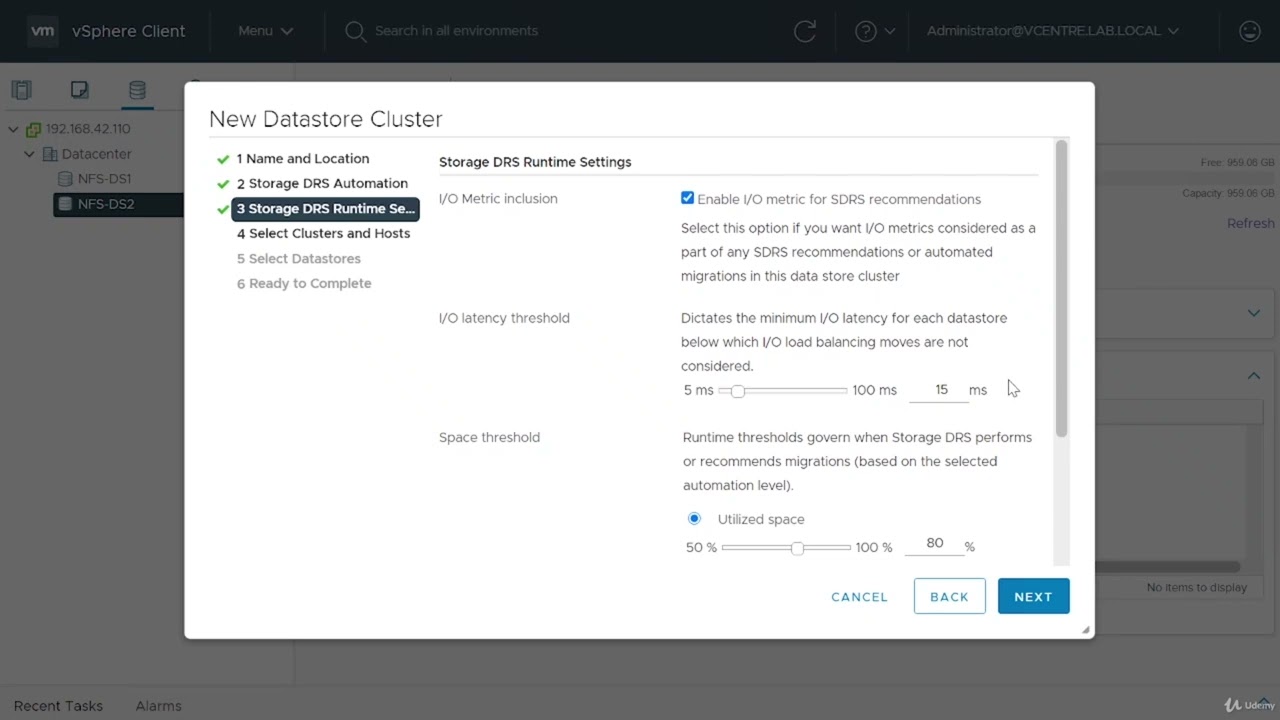Select the Storage view database icon

[137, 90]
